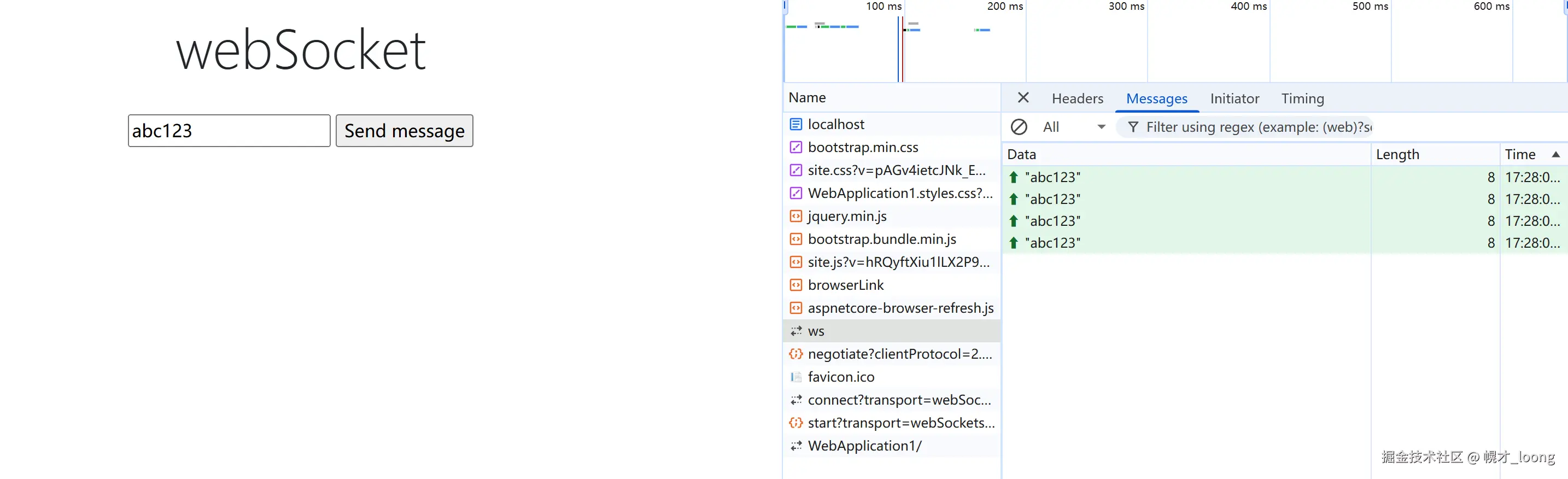Click the 200 ms timeline marker
Viewport: 1568px width, 479px height.
click(1005, 6)
